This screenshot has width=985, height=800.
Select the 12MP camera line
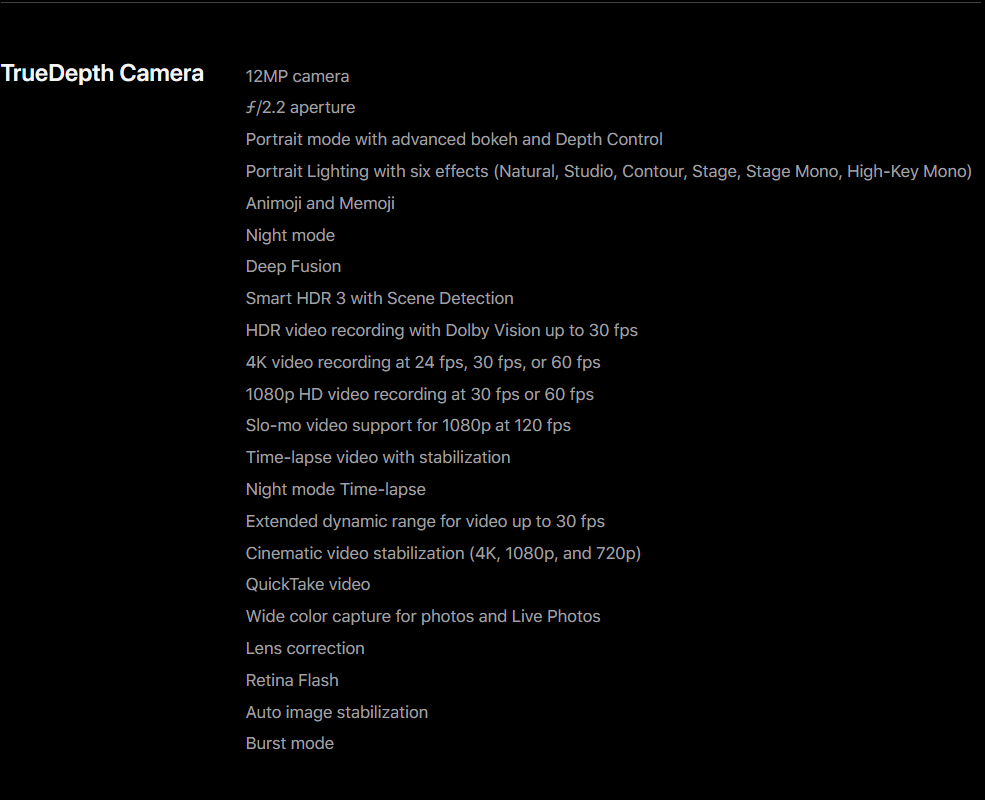[297, 77]
